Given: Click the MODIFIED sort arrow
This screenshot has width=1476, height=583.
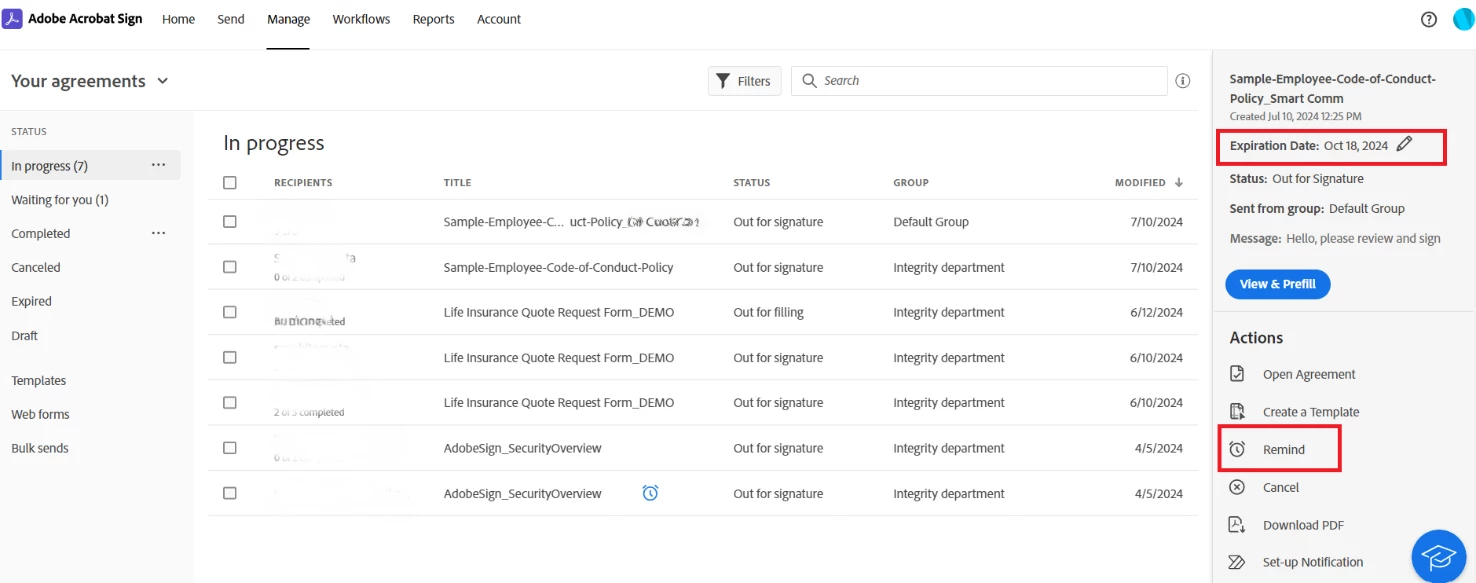Looking at the screenshot, I should [1179, 182].
